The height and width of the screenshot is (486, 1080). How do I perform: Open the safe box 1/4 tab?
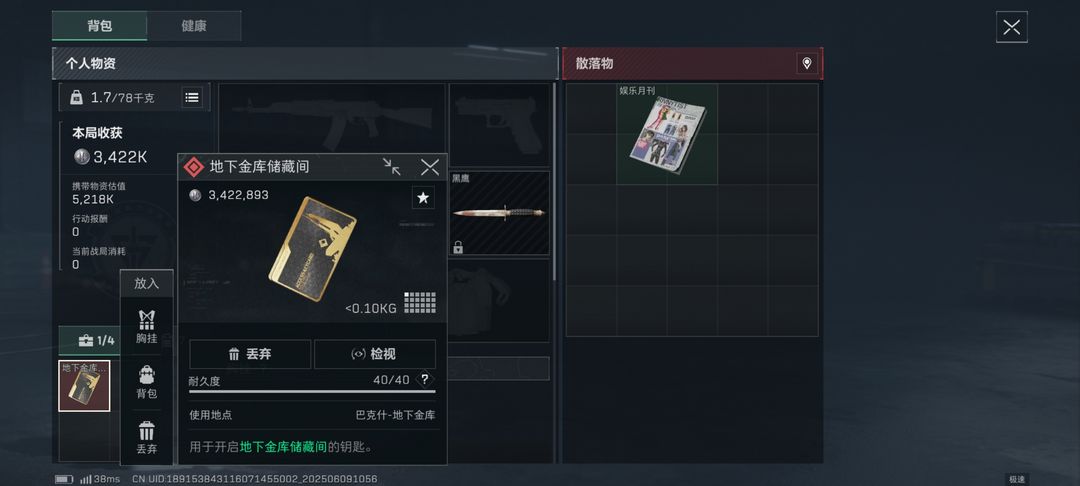[96, 340]
